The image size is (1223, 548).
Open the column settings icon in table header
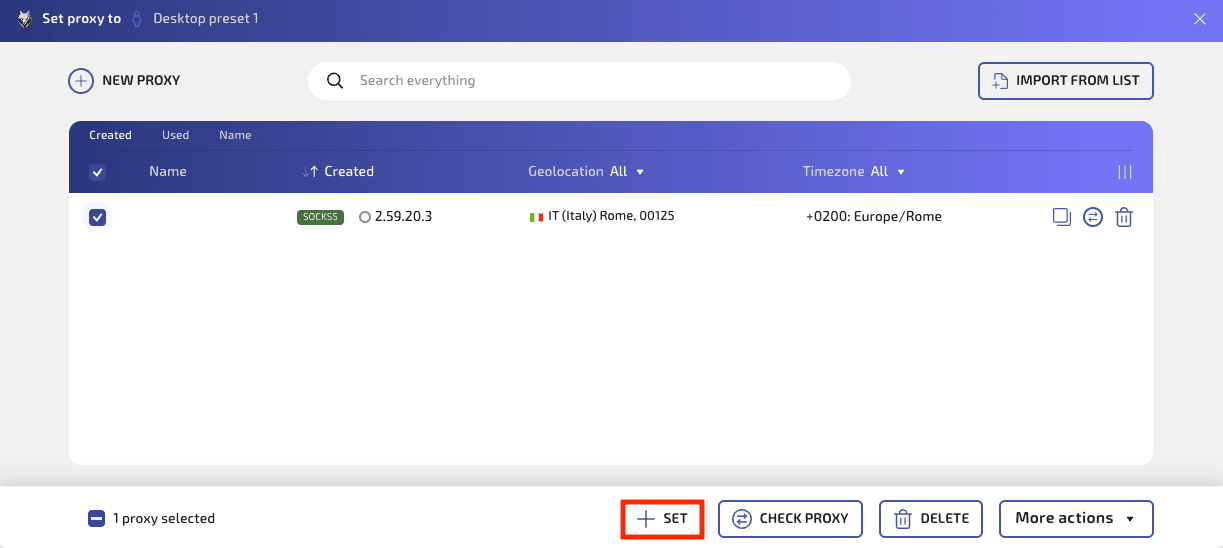[1125, 172]
